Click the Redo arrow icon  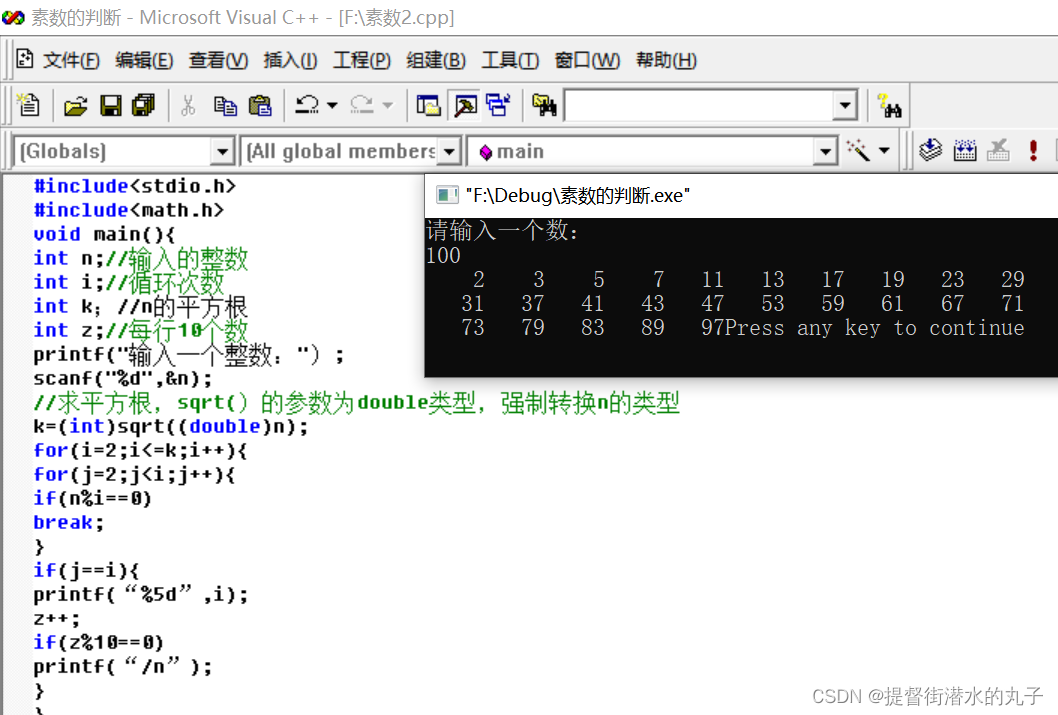pos(362,105)
